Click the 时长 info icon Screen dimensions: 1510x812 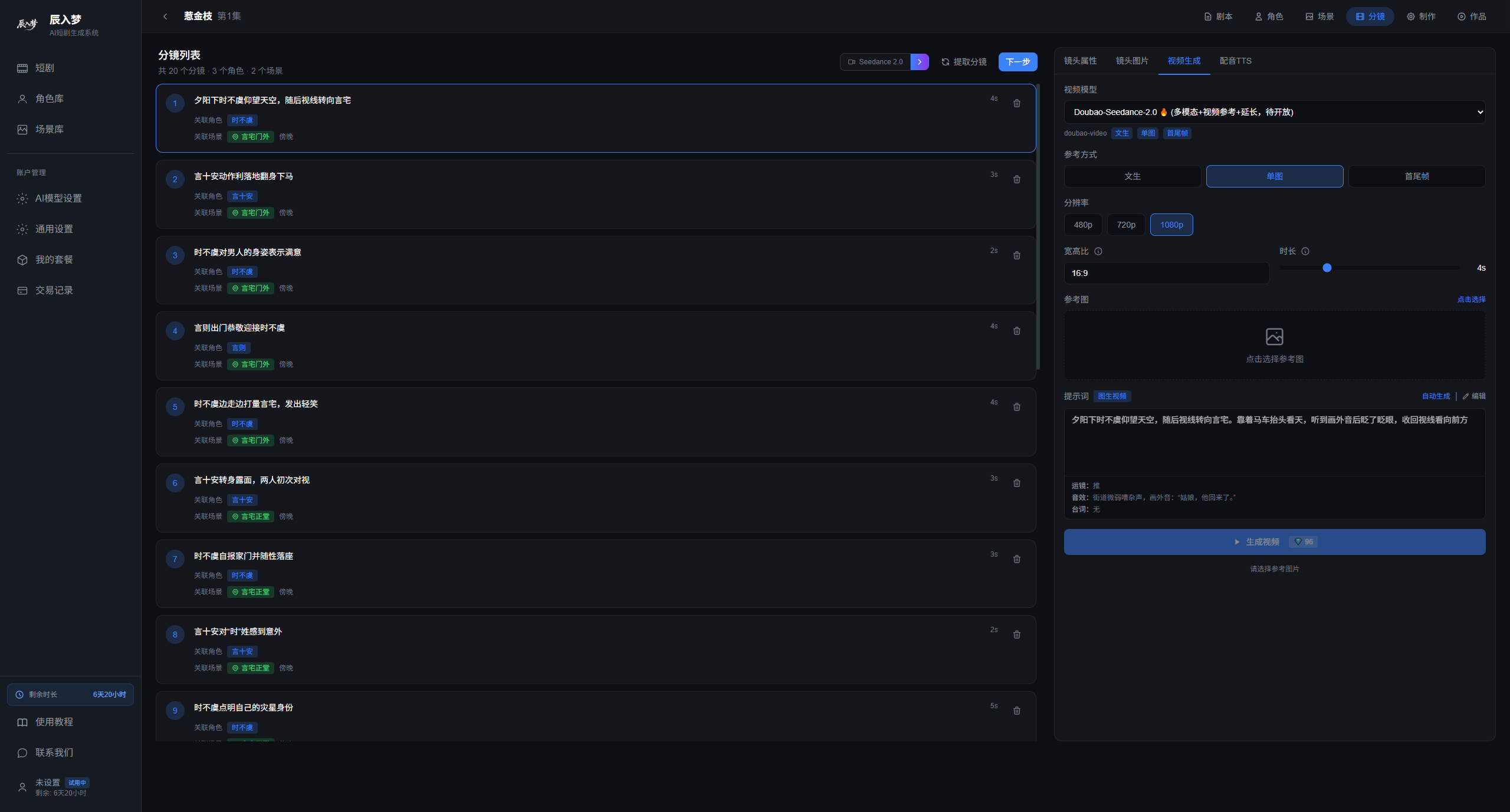point(1305,251)
